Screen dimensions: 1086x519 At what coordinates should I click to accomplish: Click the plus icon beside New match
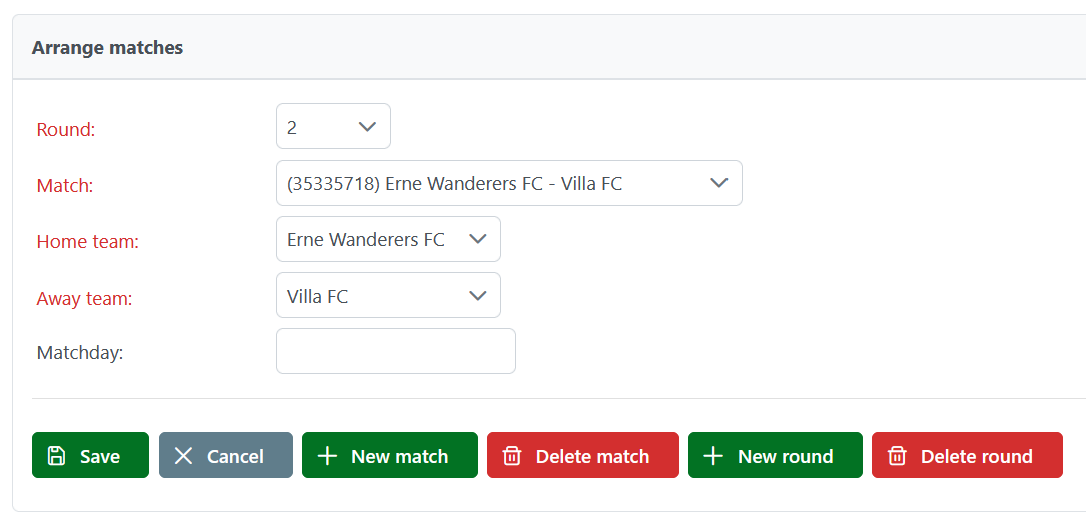(x=327, y=456)
